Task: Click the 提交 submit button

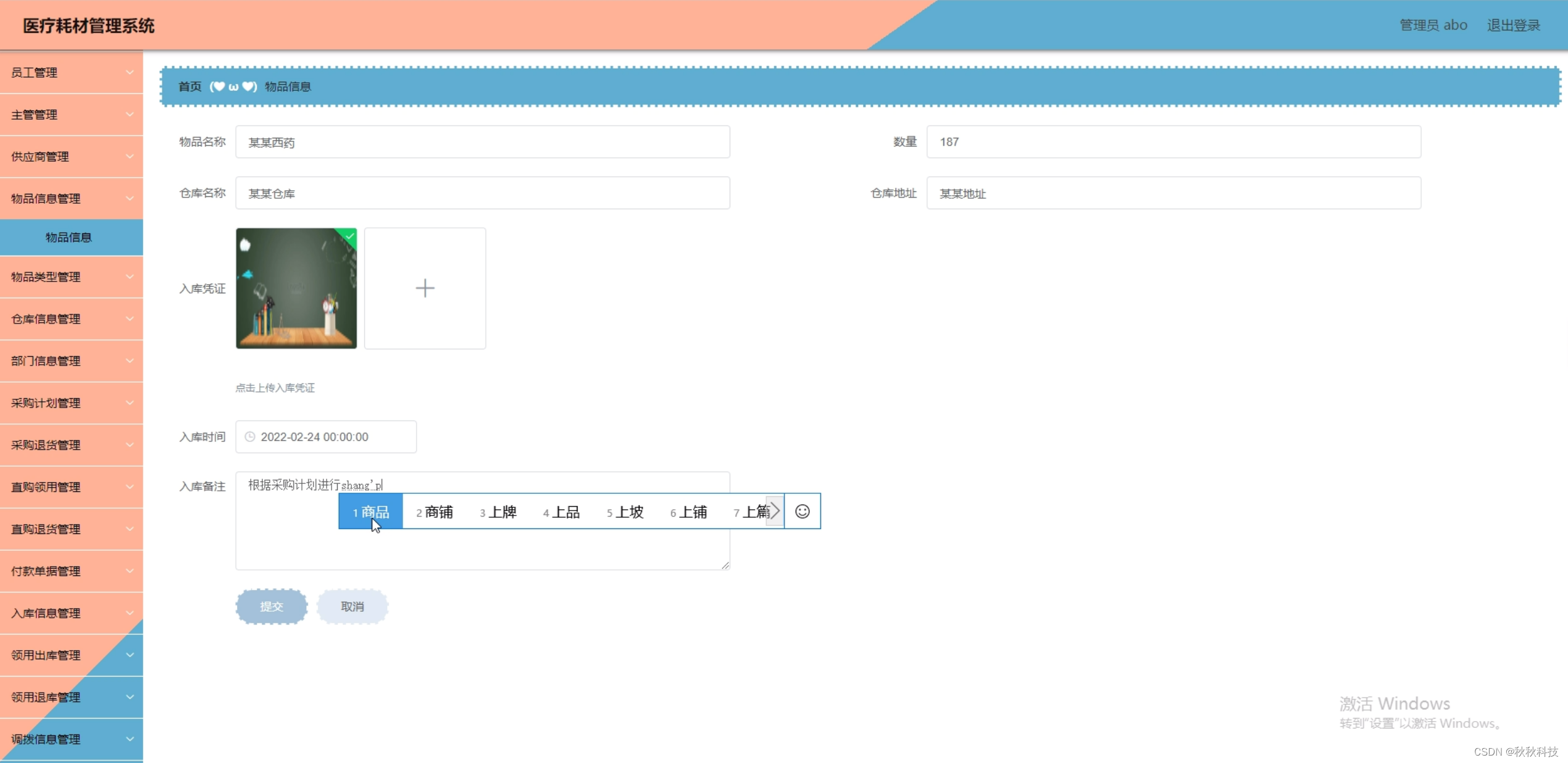Action: tap(271, 606)
